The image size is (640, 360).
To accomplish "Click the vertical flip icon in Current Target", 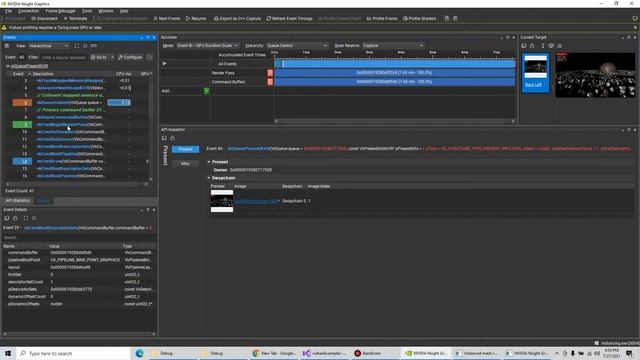I will (x=542, y=46).
